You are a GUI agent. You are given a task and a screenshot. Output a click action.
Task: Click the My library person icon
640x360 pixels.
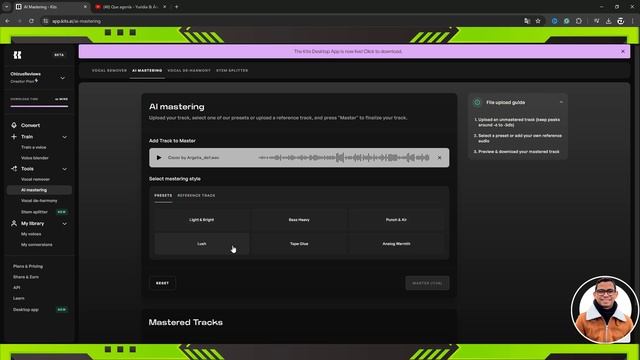[14, 224]
